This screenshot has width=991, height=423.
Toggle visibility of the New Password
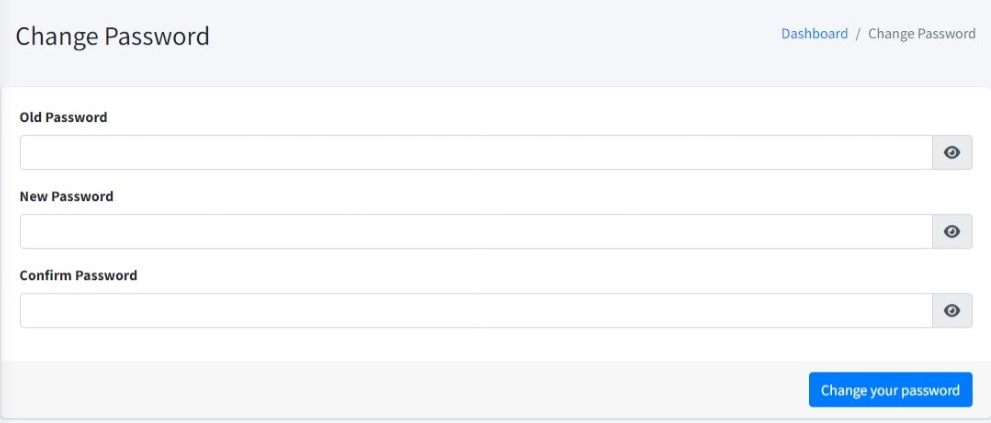(952, 232)
